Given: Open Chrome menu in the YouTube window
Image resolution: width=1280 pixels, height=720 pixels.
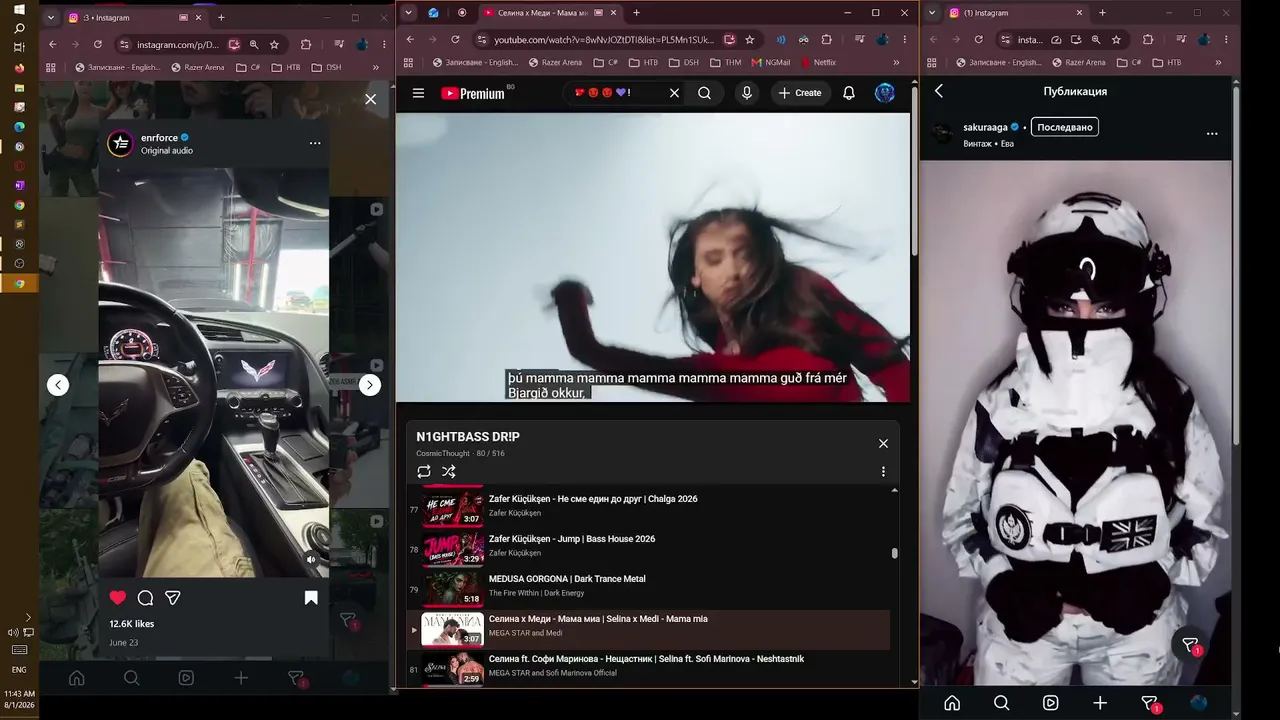Looking at the screenshot, I should coord(904,40).
